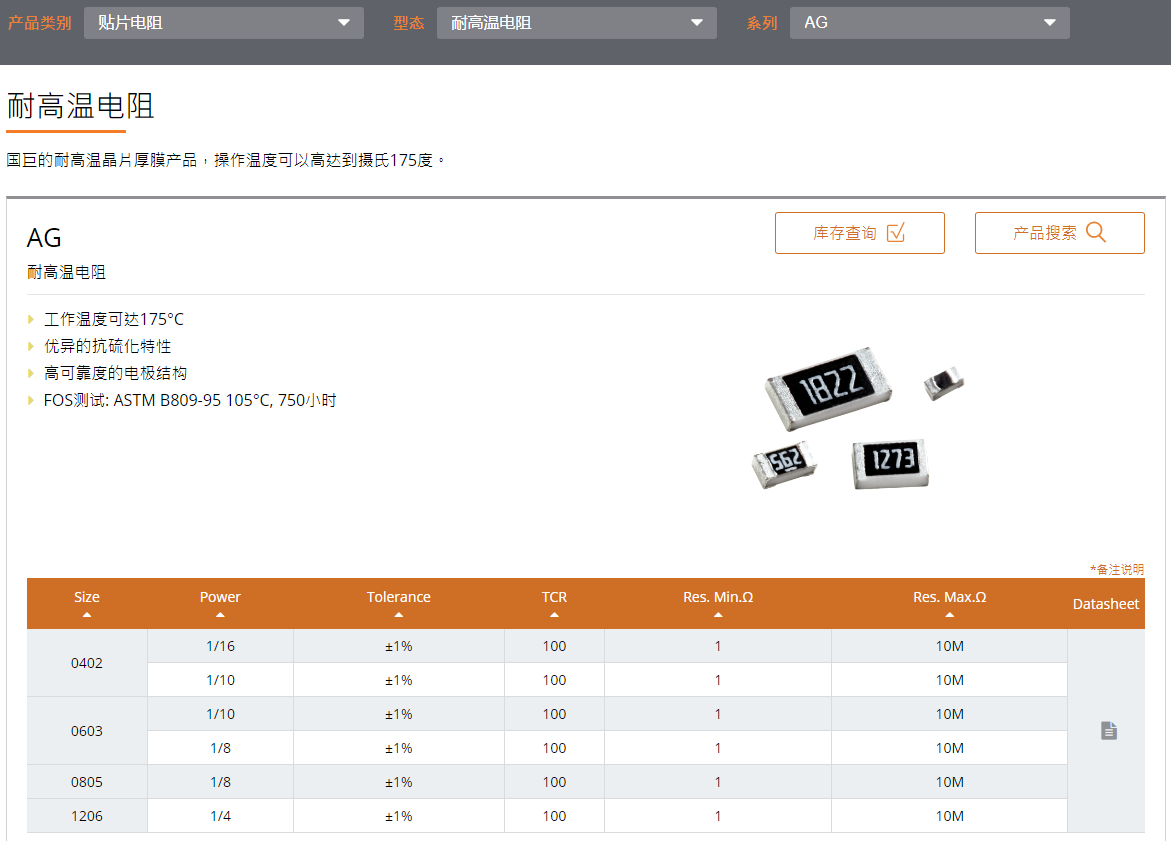Screen dimensions: 1171x841
Task: Click the magnifier icon in 产品搜索
Action: point(1095,232)
